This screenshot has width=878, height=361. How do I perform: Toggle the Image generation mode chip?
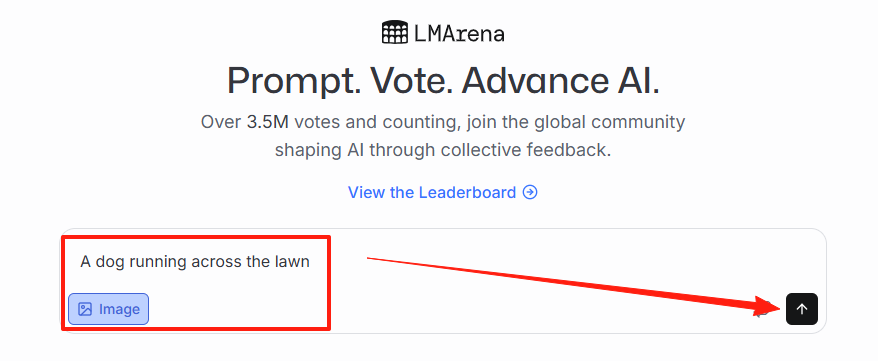coord(109,309)
